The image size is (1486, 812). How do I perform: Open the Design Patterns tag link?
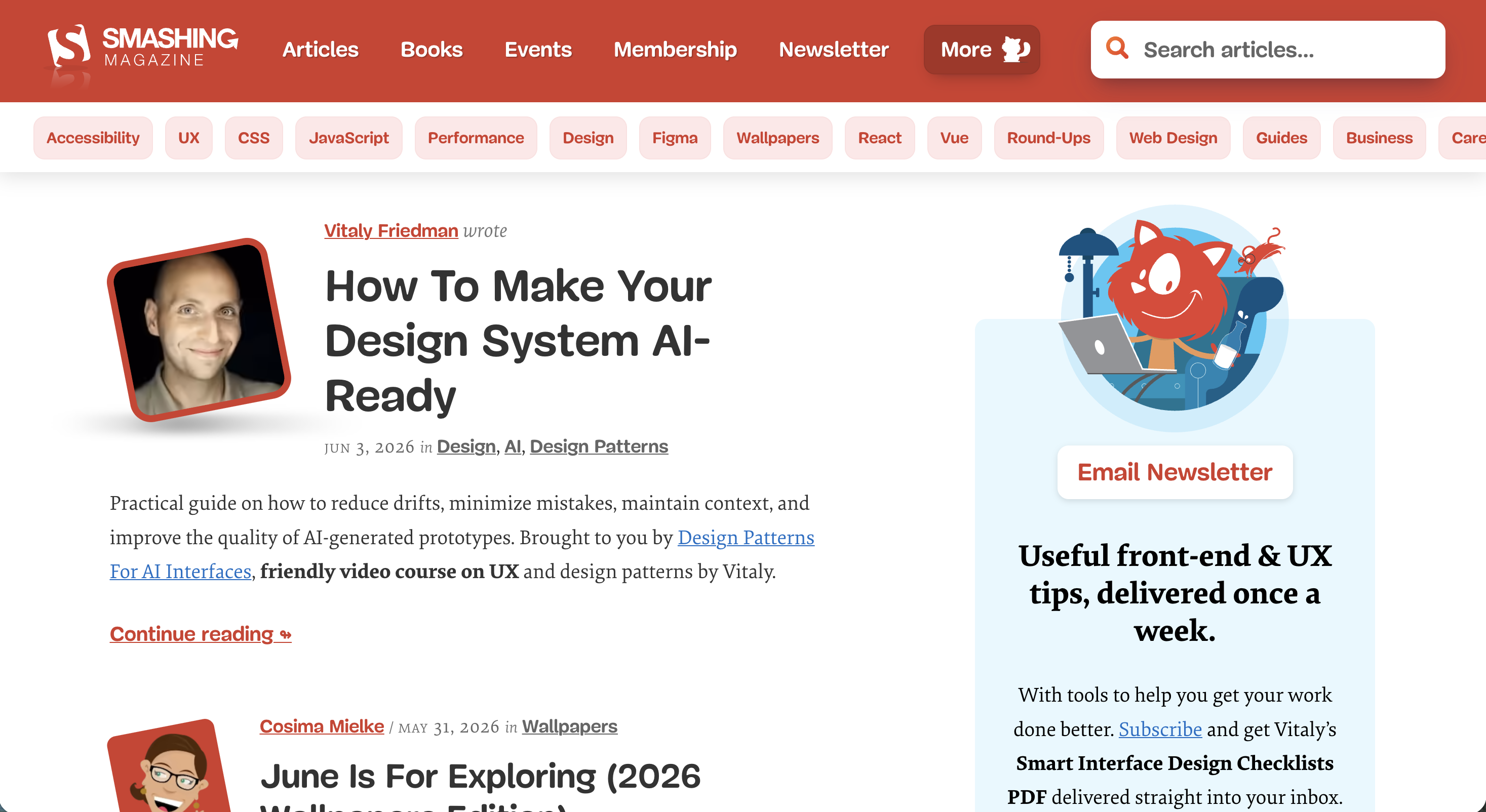point(599,446)
